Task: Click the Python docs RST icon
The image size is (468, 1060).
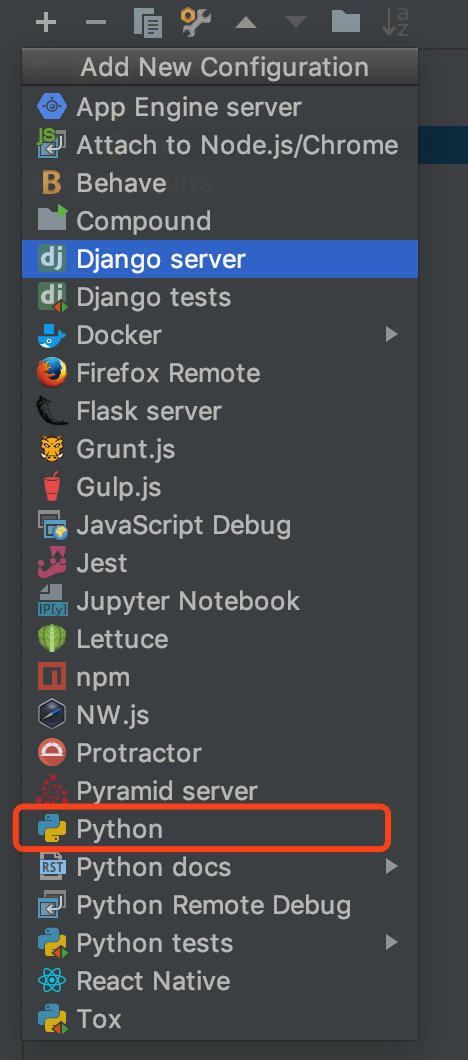Action: coord(52,867)
